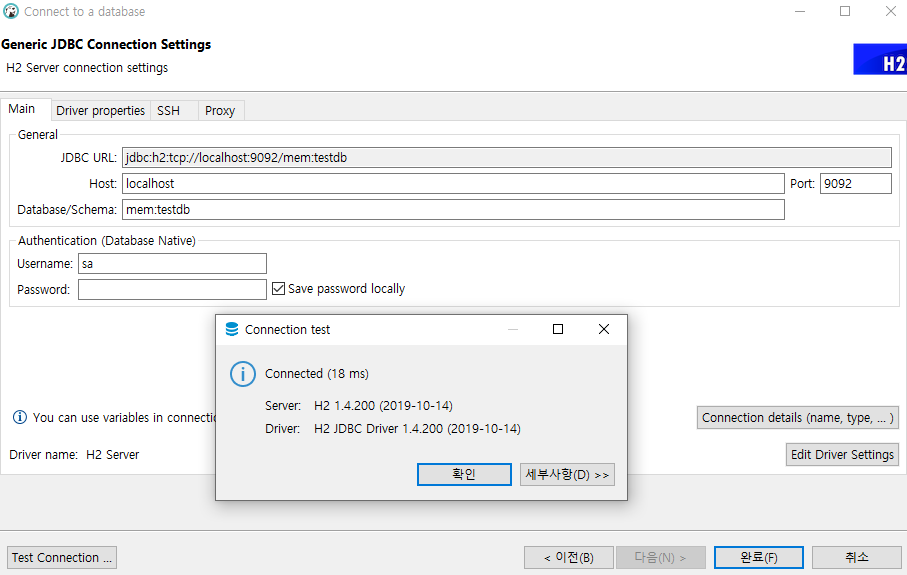Viewport: 907px width, 575px height.
Task: Maximize the Connect to a database window
Action: tap(845, 11)
